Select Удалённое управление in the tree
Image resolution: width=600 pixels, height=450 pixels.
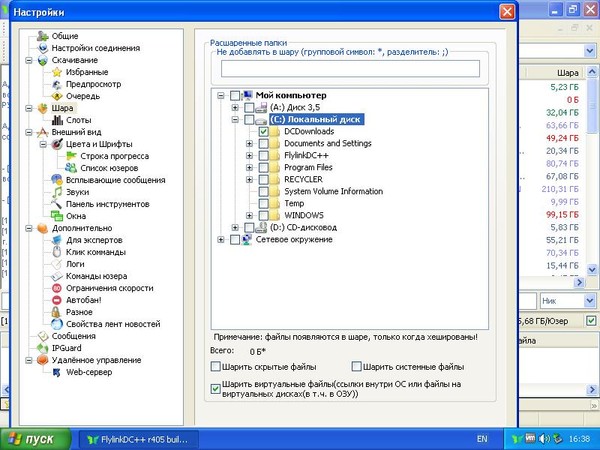(96, 360)
